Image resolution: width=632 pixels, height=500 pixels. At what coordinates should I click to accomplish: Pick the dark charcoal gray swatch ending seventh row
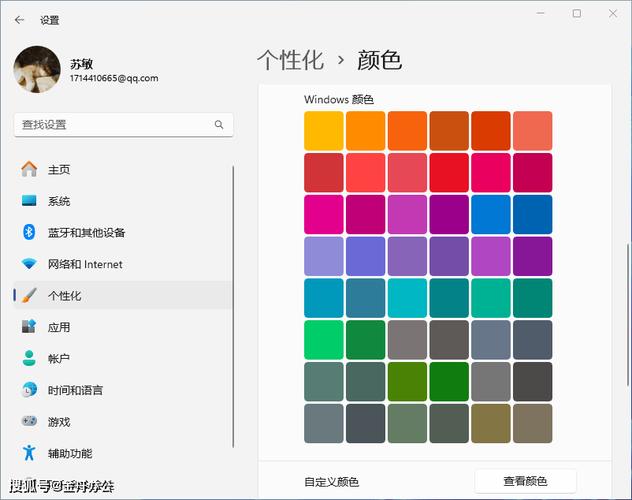532,382
